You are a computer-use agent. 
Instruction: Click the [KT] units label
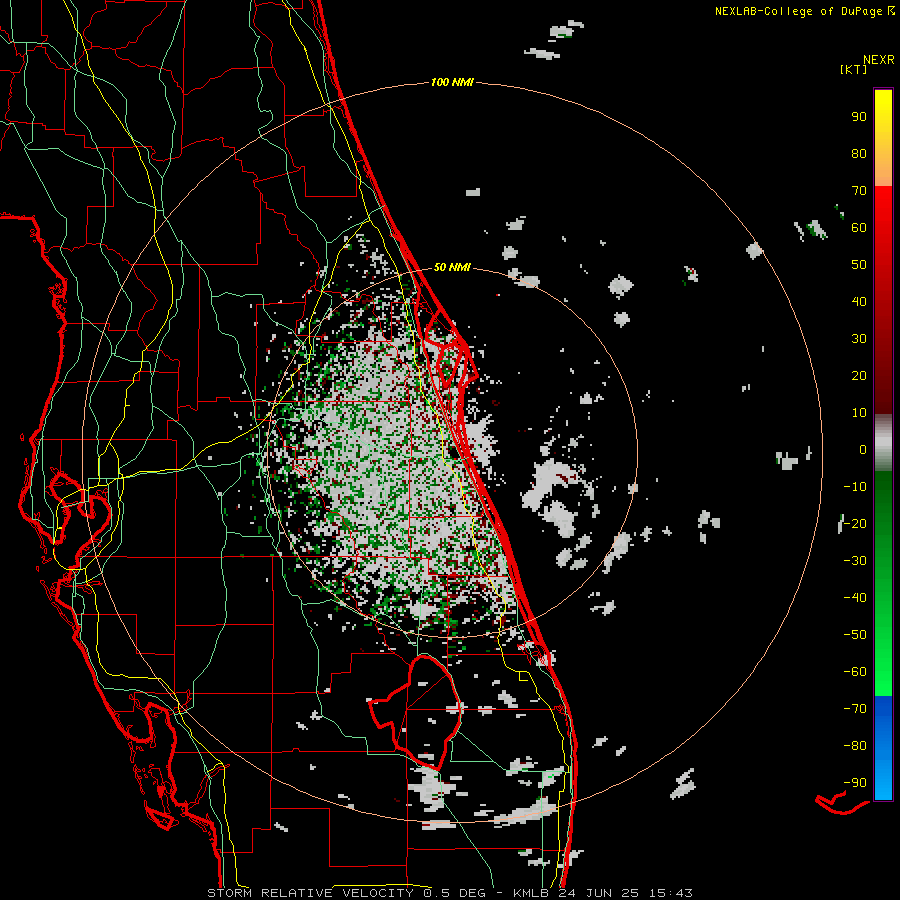click(x=854, y=69)
